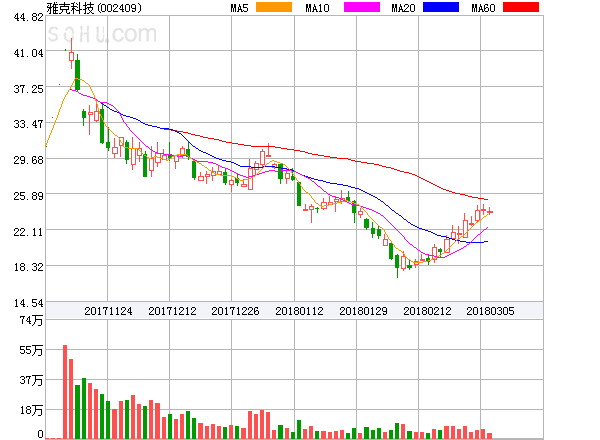Click the 44.82 price axis label
Screen dimensions: 600x440
click(28, 17)
